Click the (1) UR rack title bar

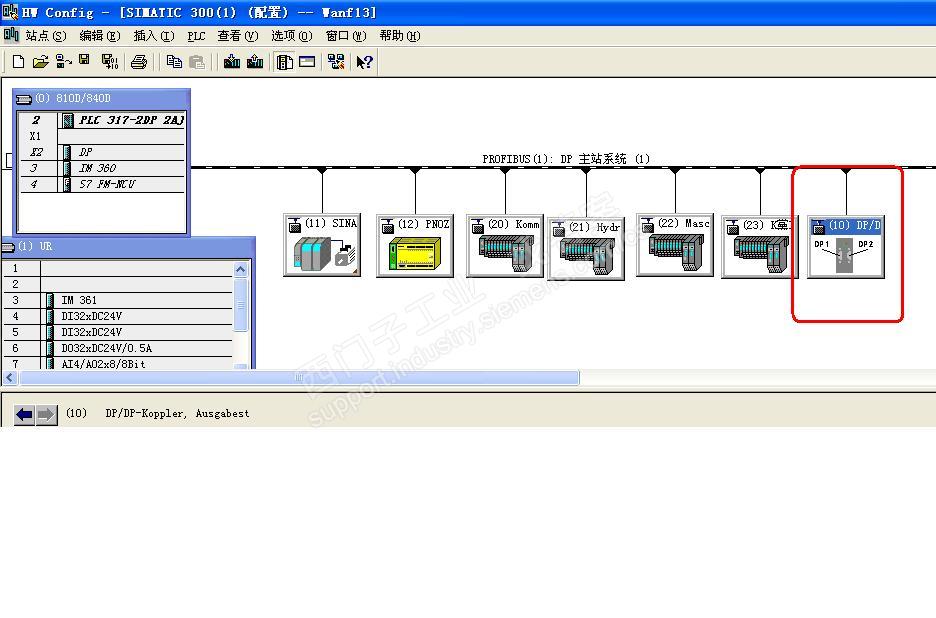[x=128, y=246]
